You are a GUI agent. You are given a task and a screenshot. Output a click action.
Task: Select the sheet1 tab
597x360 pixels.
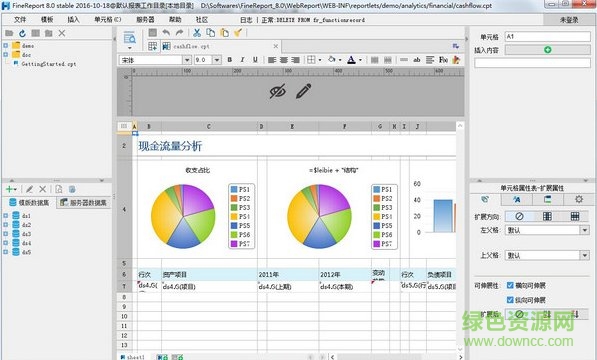coord(132,357)
